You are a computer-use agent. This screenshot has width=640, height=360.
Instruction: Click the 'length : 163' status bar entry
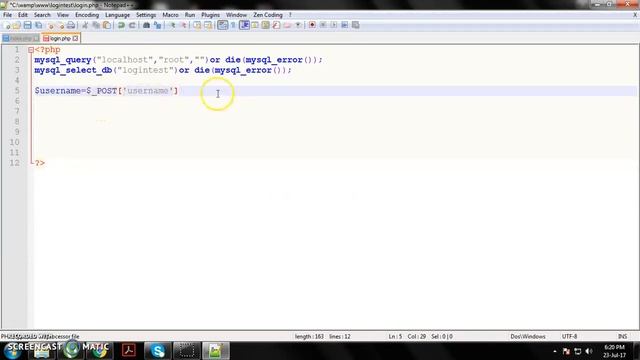click(x=309, y=336)
